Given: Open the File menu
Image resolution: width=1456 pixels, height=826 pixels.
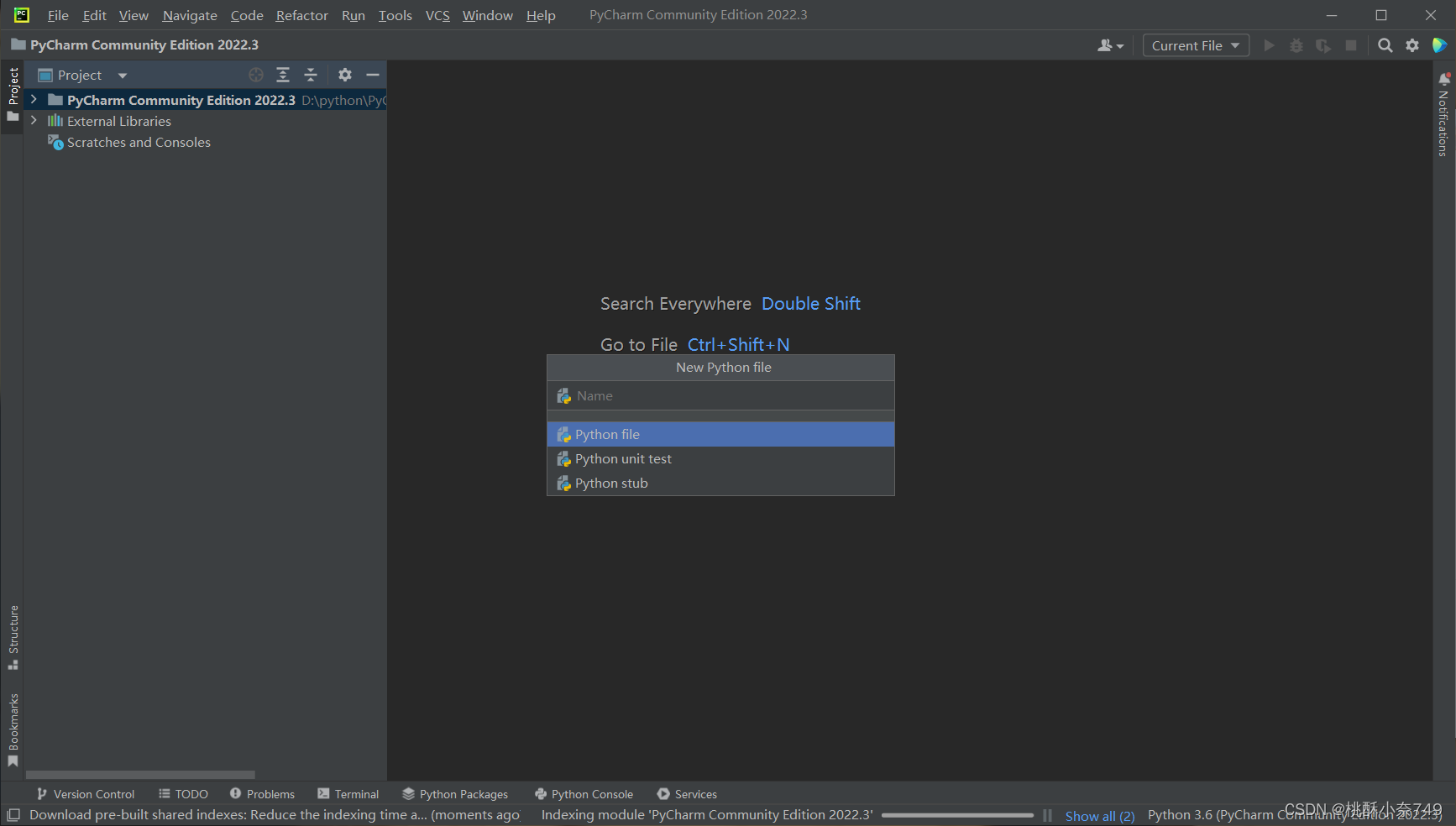Looking at the screenshot, I should (58, 15).
